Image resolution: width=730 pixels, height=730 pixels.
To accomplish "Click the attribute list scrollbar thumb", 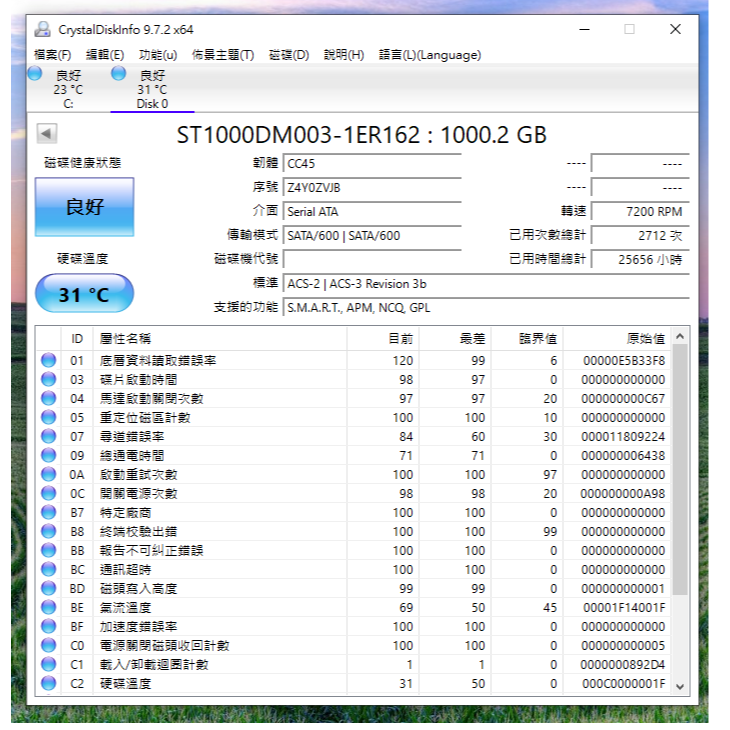I will click(x=680, y=469).
